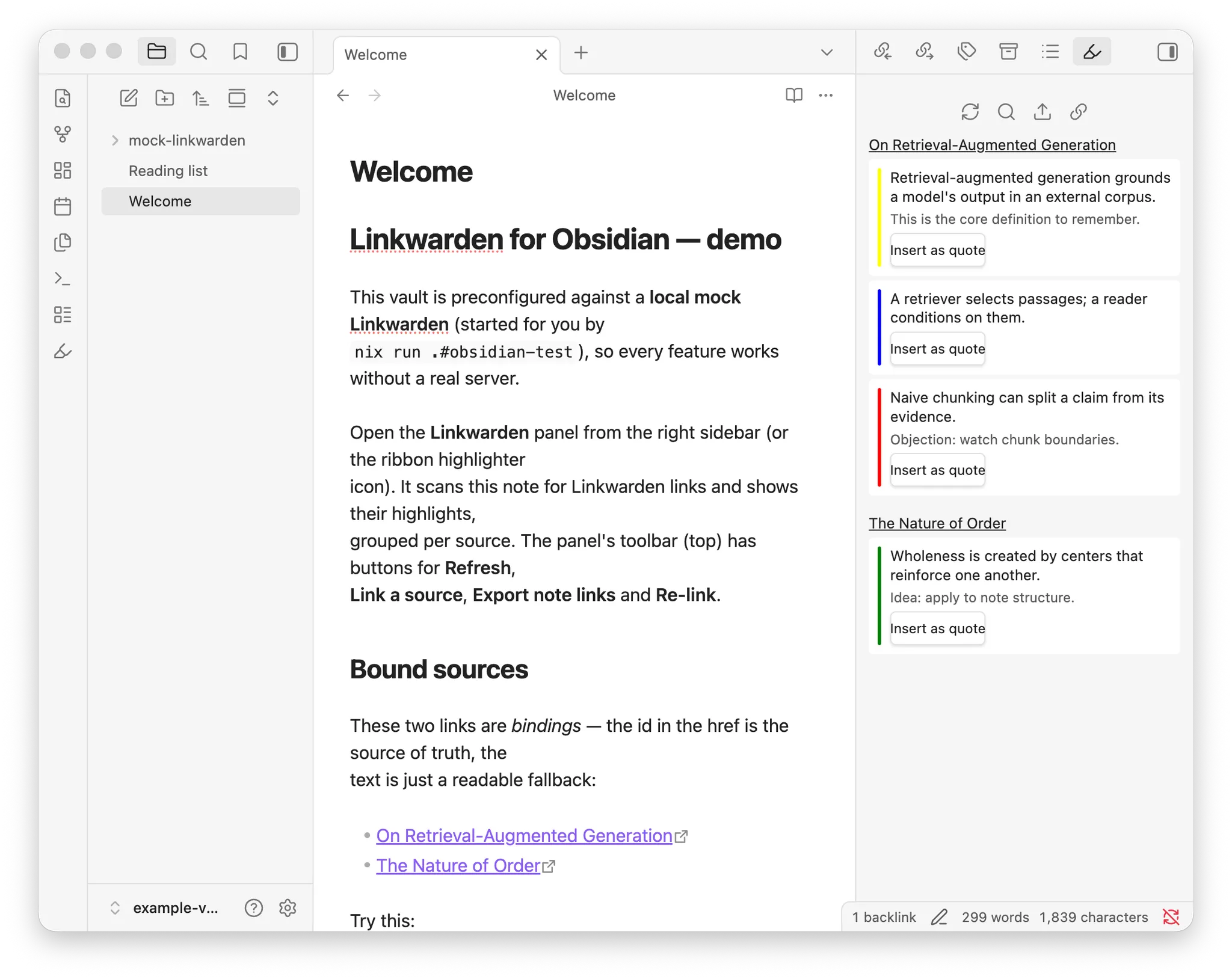
Task: Collapse the left sidebar
Action: [x=288, y=52]
